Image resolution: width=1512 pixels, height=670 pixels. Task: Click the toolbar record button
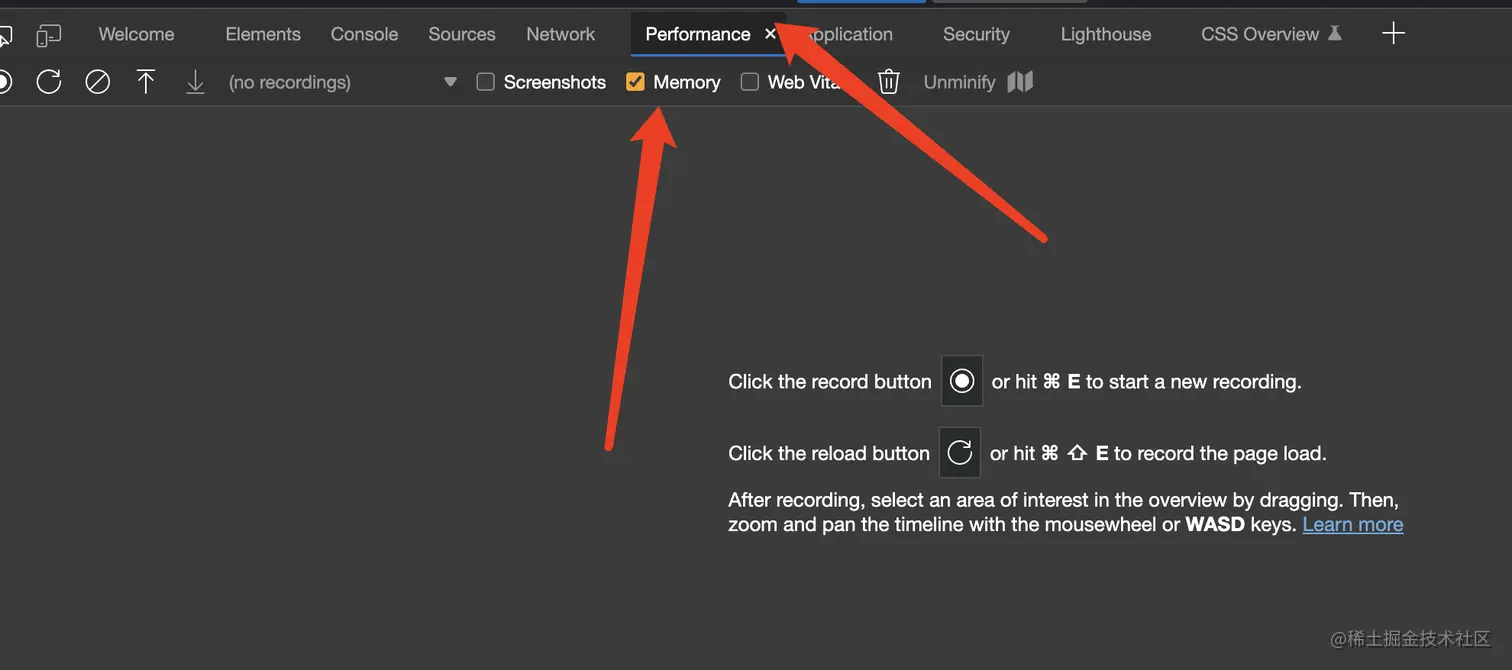[x=4, y=82]
